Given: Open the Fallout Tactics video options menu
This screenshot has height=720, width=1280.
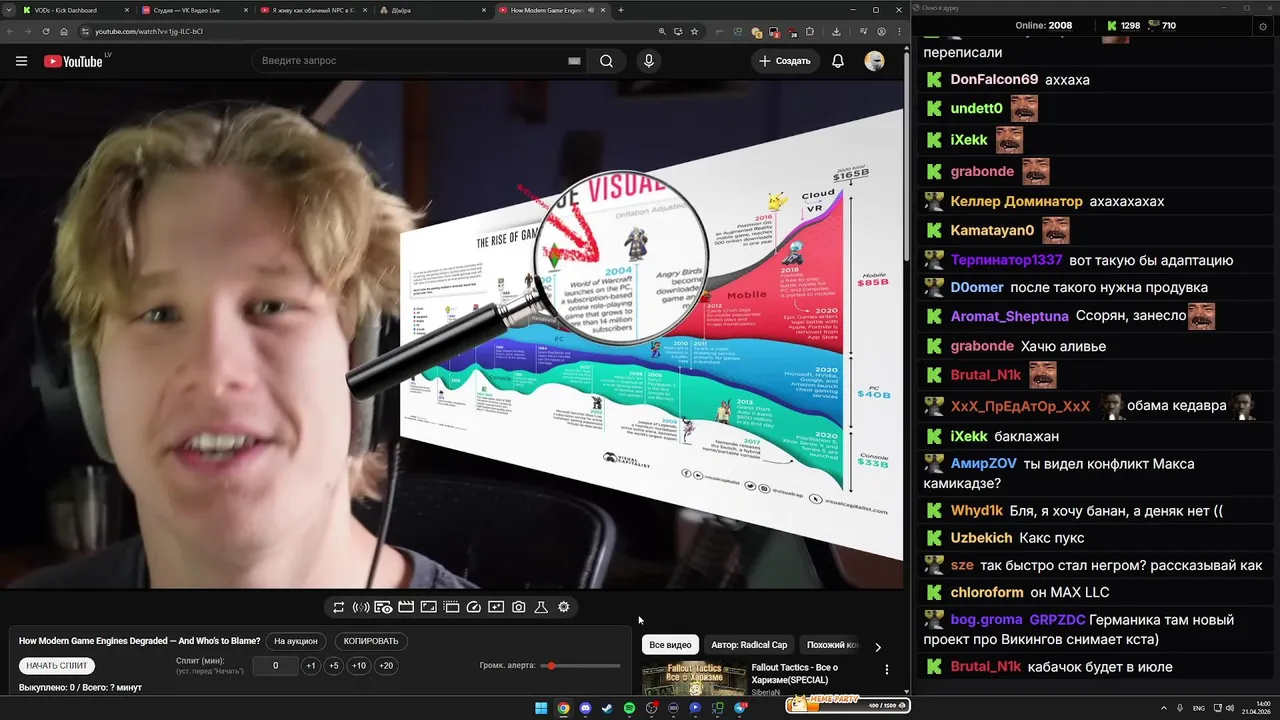Looking at the screenshot, I should click(886, 670).
